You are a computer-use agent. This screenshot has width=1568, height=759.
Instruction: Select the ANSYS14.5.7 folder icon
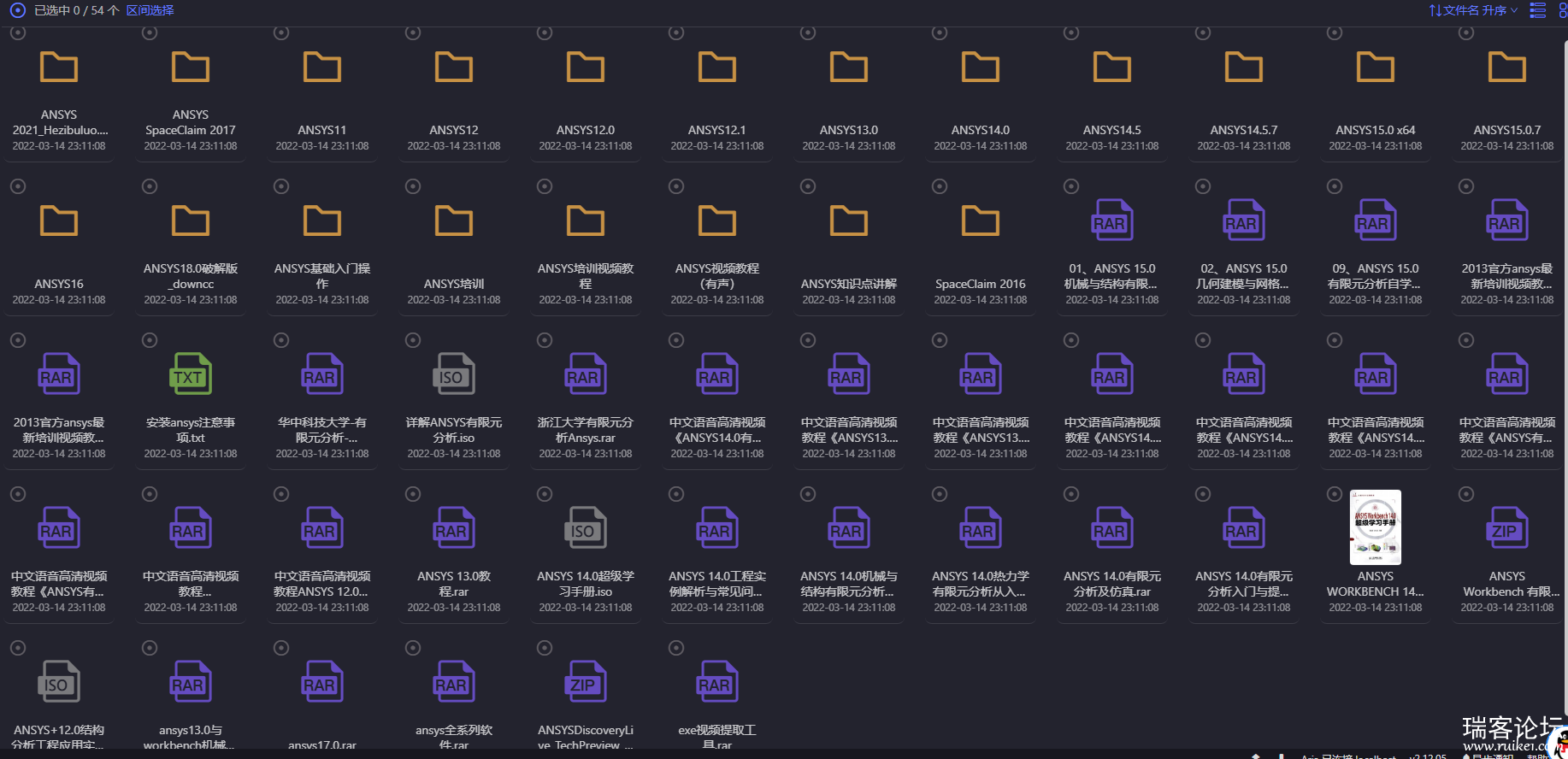coord(1244,67)
